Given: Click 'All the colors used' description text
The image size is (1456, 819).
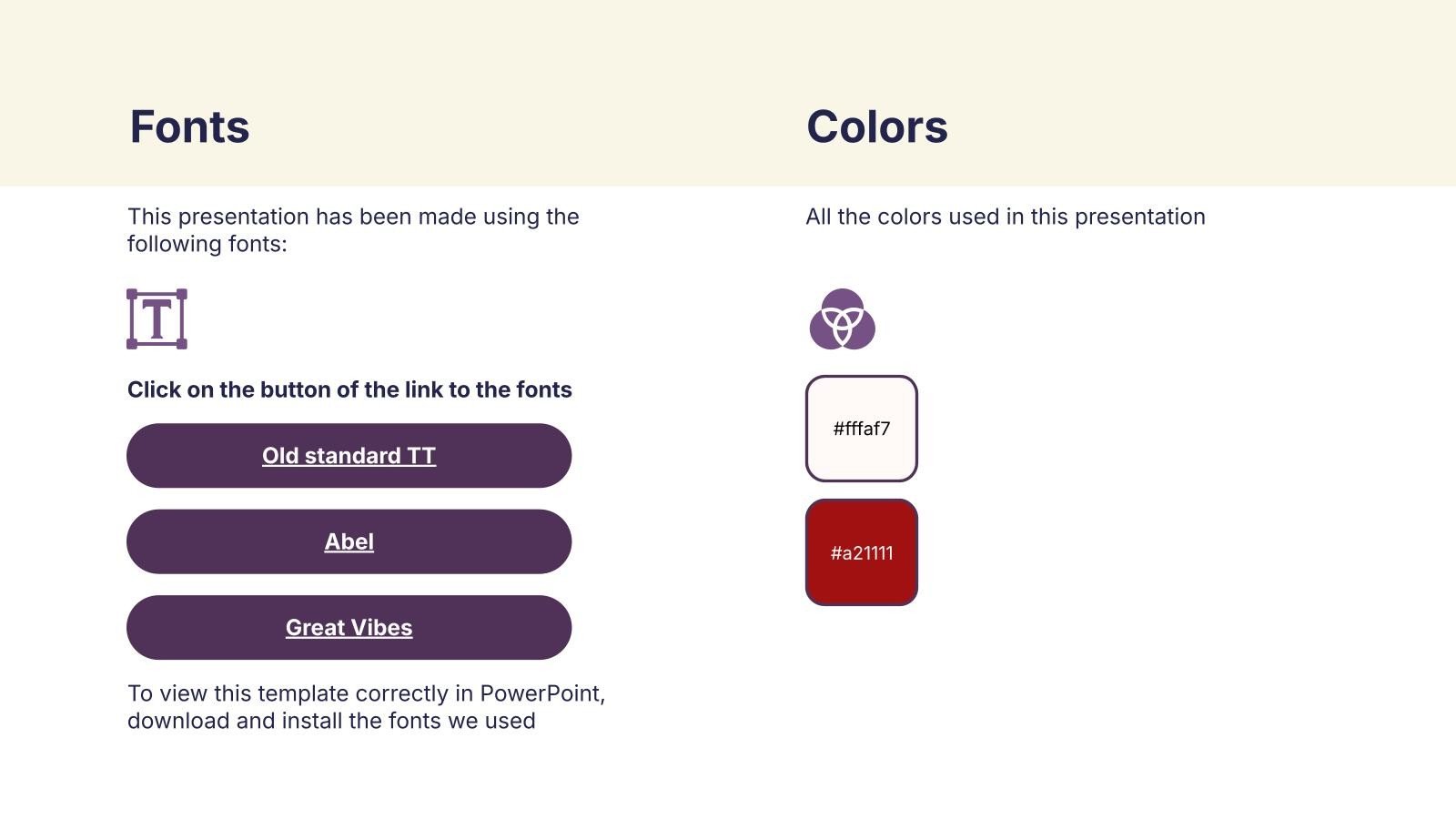Looking at the screenshot, I should (x=1005, y=217).
